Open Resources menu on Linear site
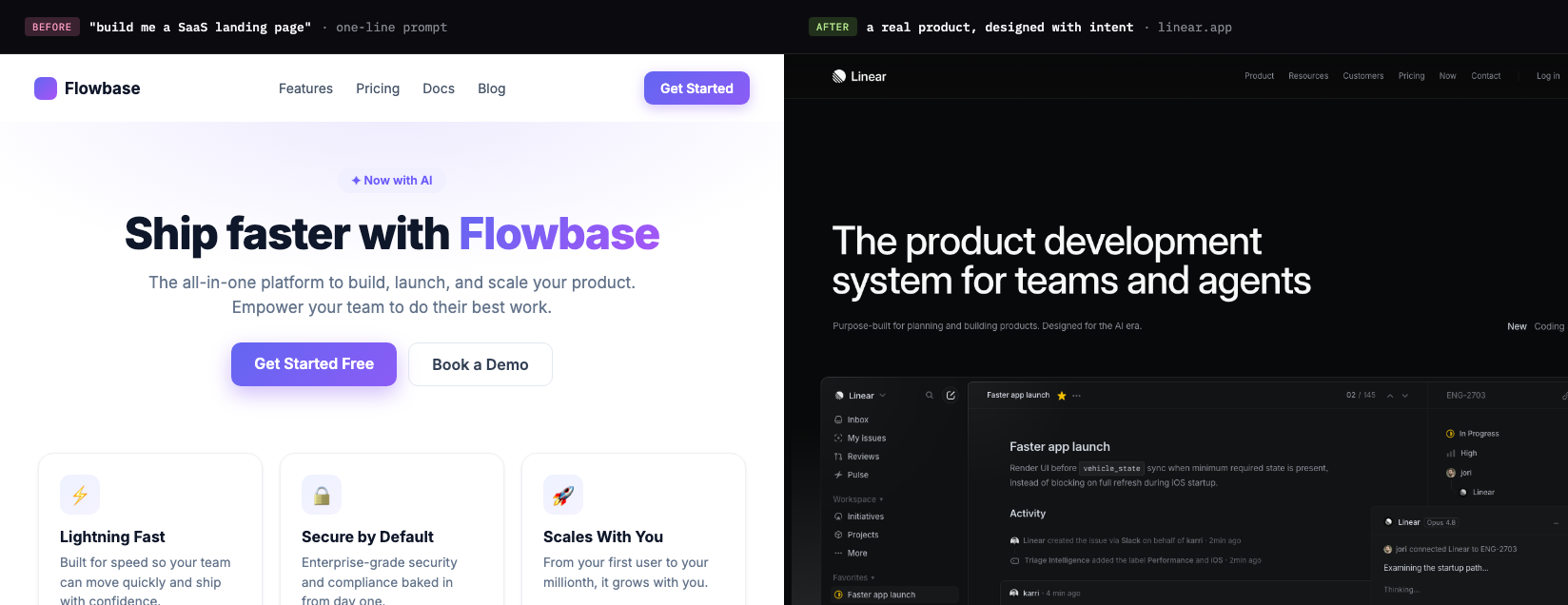This screenshot has height=605, width=1568. (1308, 76)
